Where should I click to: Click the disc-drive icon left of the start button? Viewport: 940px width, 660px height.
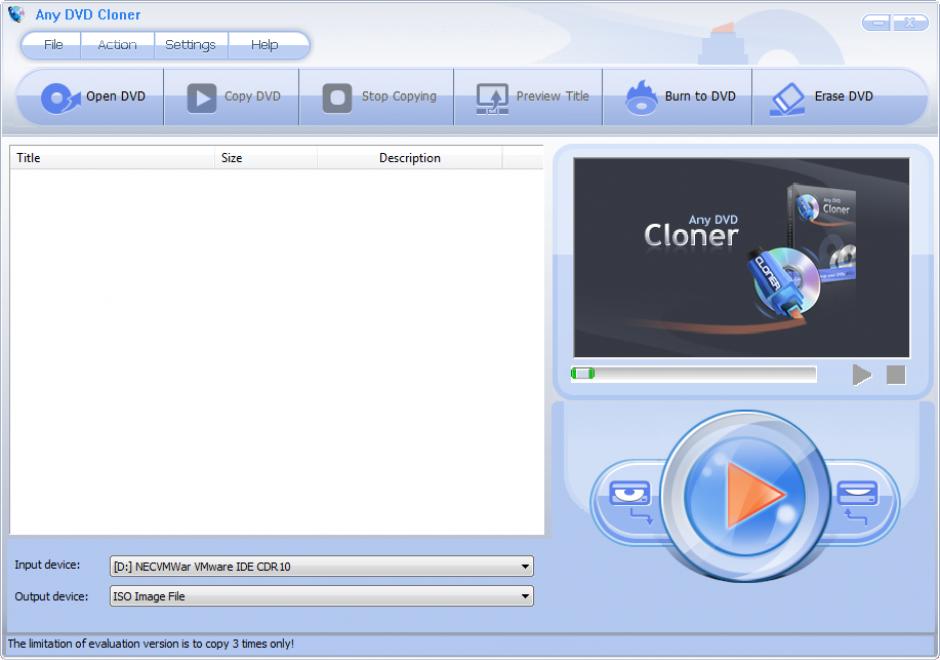630,501
